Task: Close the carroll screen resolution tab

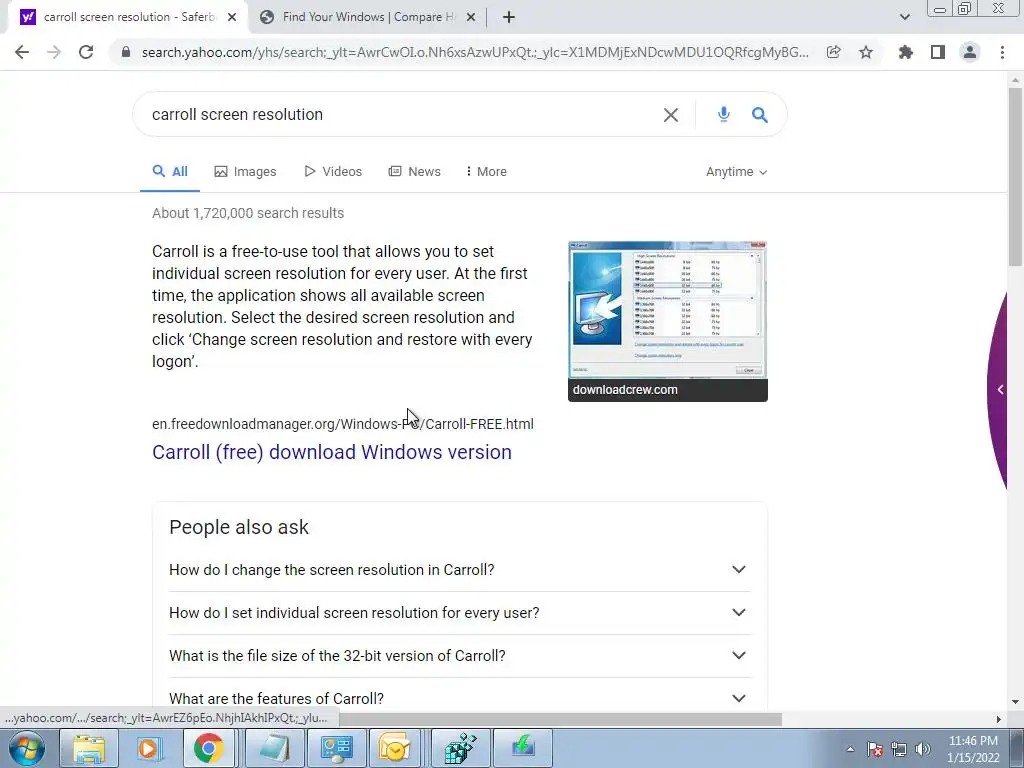Action: pos(232,17)
